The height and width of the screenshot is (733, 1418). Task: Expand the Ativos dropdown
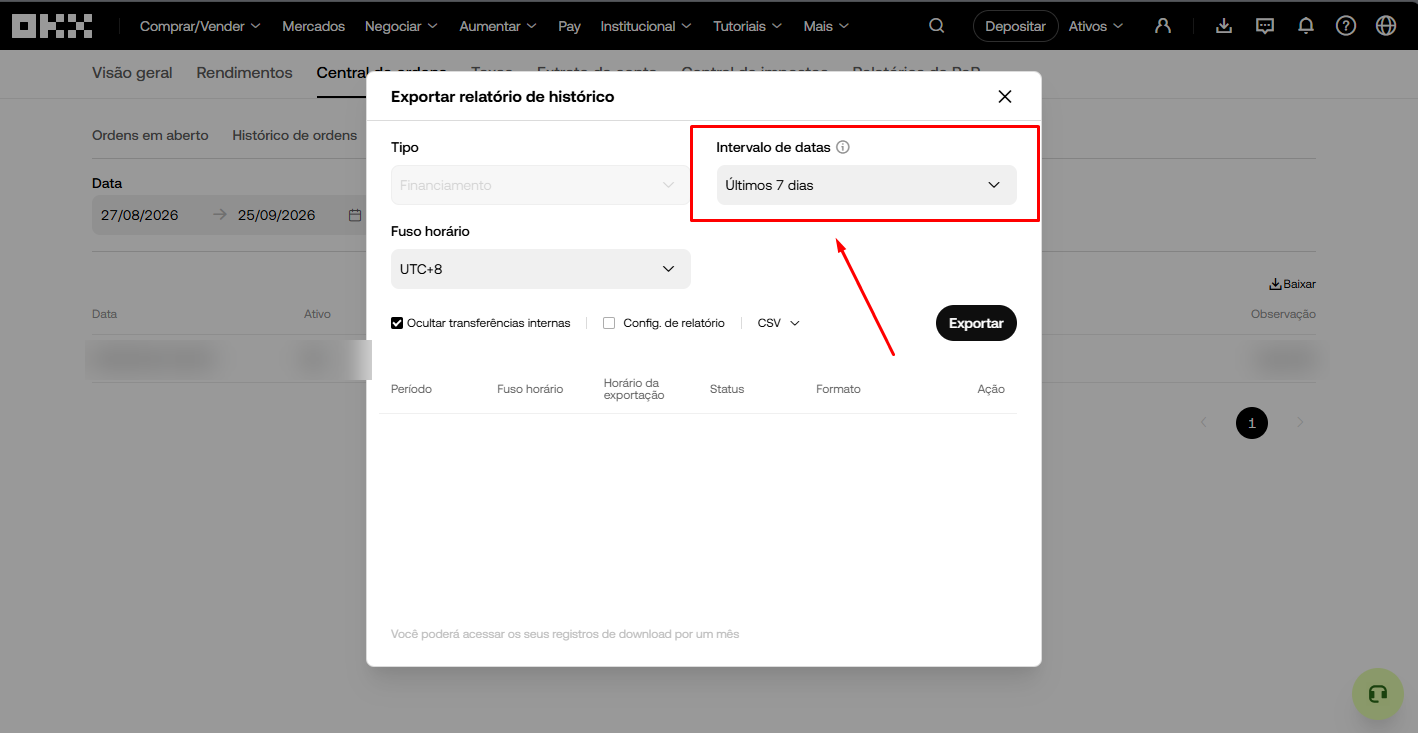point(1096,26)
